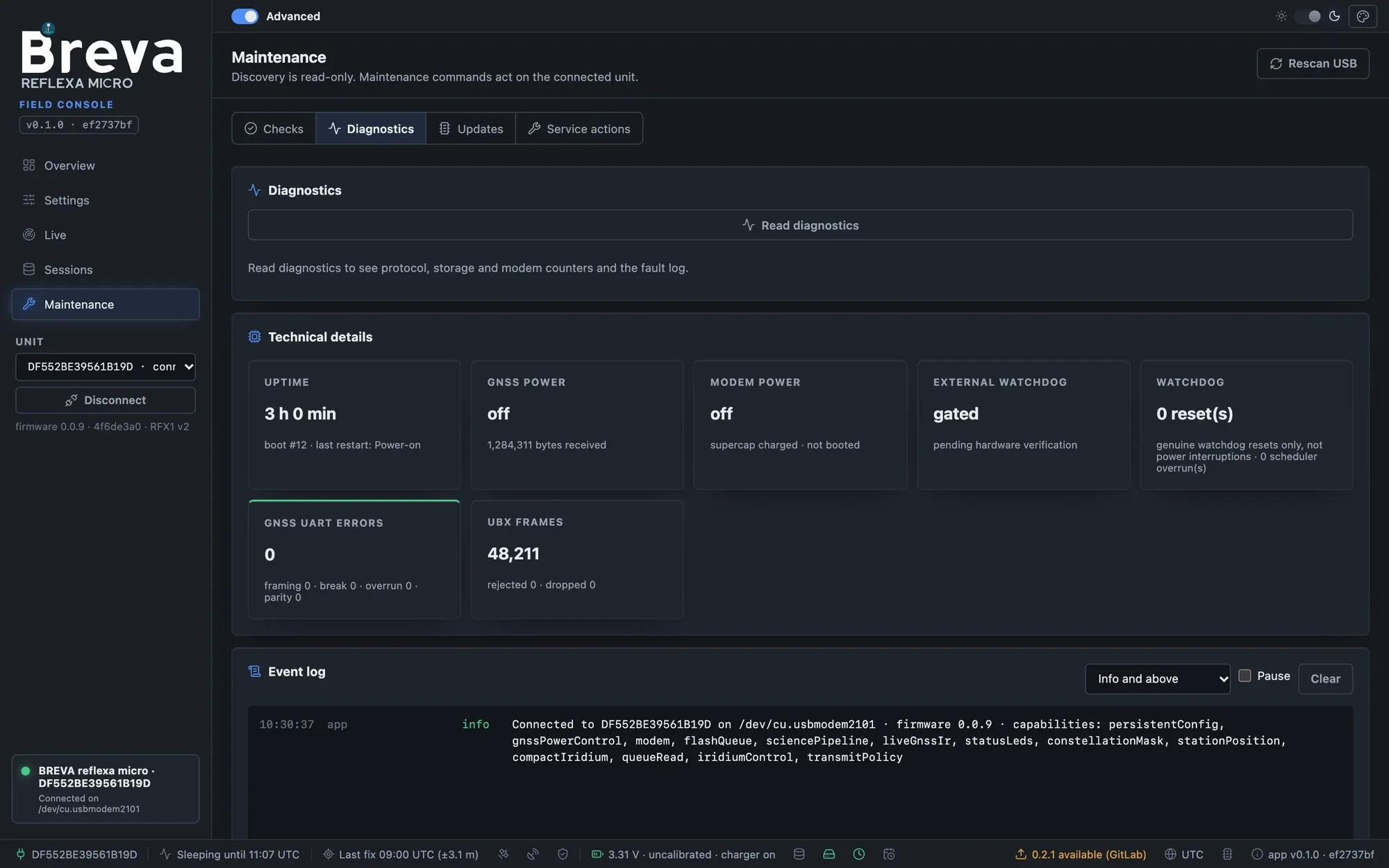Image resolution: width=1389 pixels, height=868 pixels.
Task: Click the GNSS UART Errors card
Action: 354,559
